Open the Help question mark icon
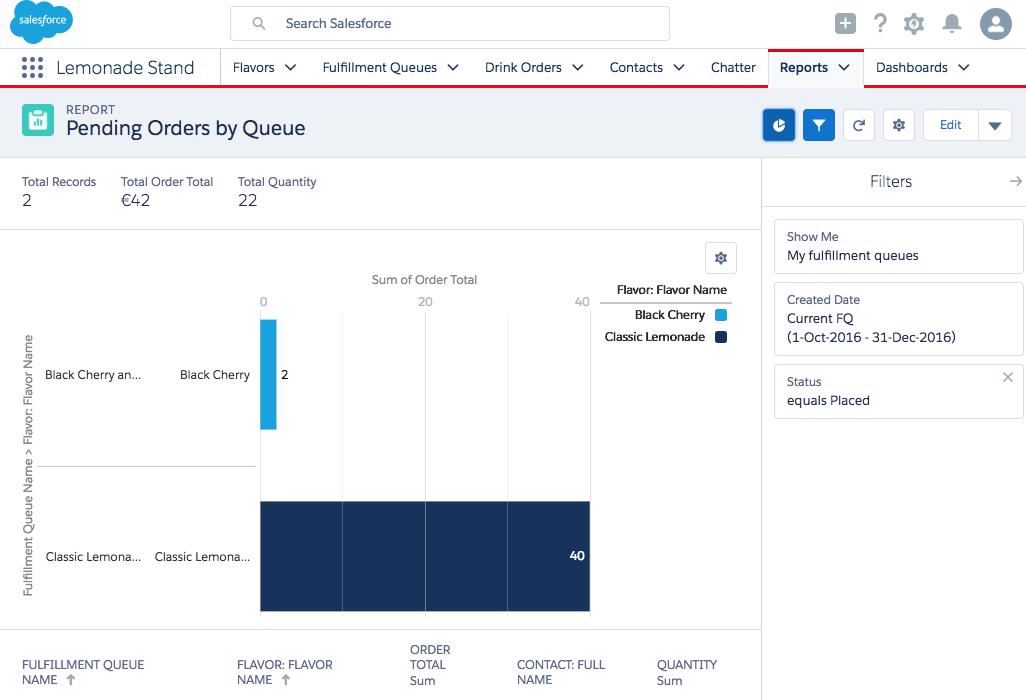Image resolution: width=1026 pixels, height=700 pixels. (880, 24)
